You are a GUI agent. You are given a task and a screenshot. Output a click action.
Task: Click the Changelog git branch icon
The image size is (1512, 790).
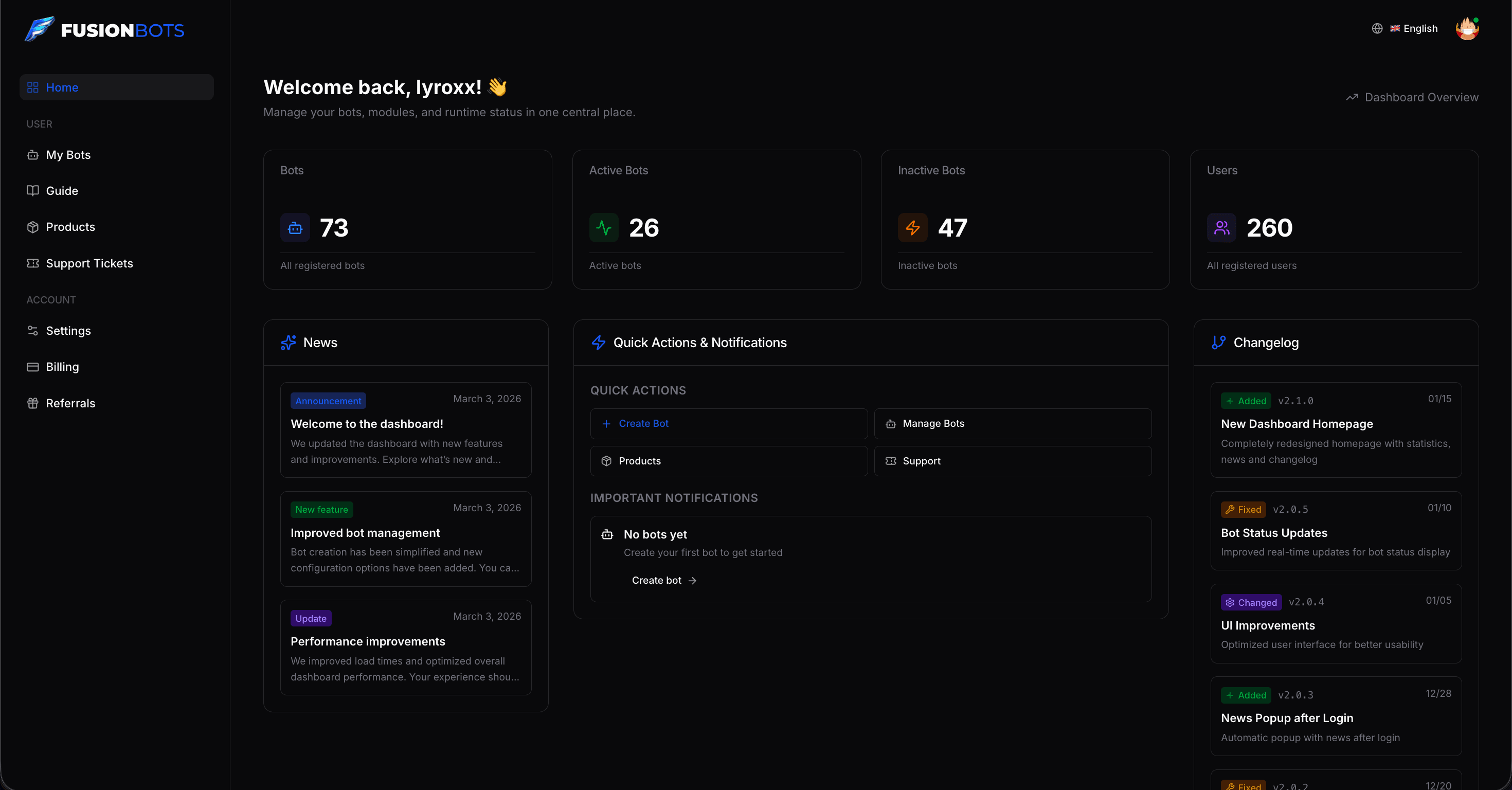[1217, 343]
